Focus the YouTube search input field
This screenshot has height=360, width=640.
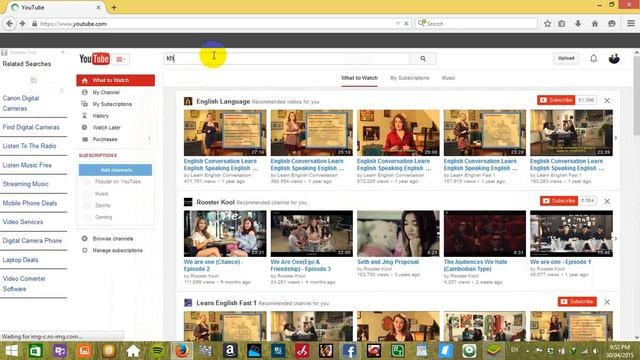point(287,59)
